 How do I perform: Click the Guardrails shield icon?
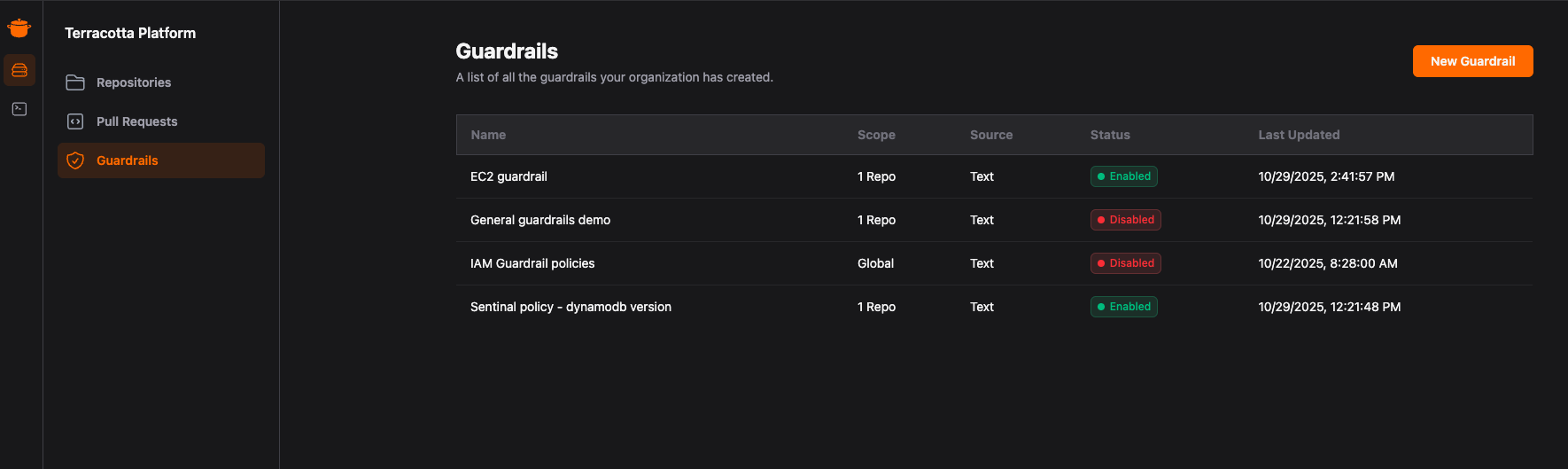(75, 160)
